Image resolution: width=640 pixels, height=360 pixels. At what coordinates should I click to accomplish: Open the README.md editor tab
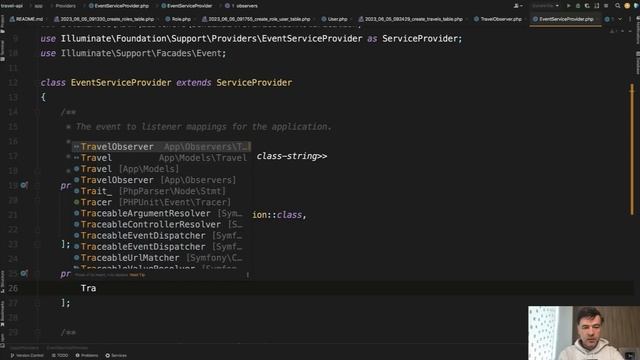coord(27,19)
